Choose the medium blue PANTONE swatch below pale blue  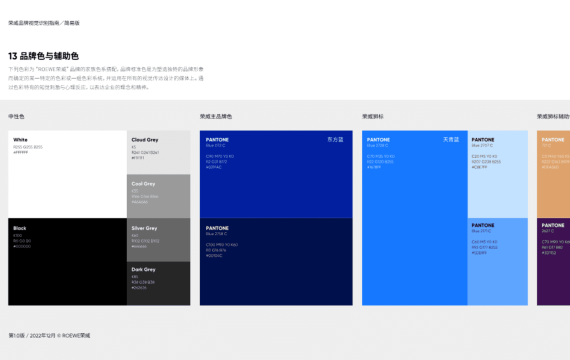[x=498, y=261]
